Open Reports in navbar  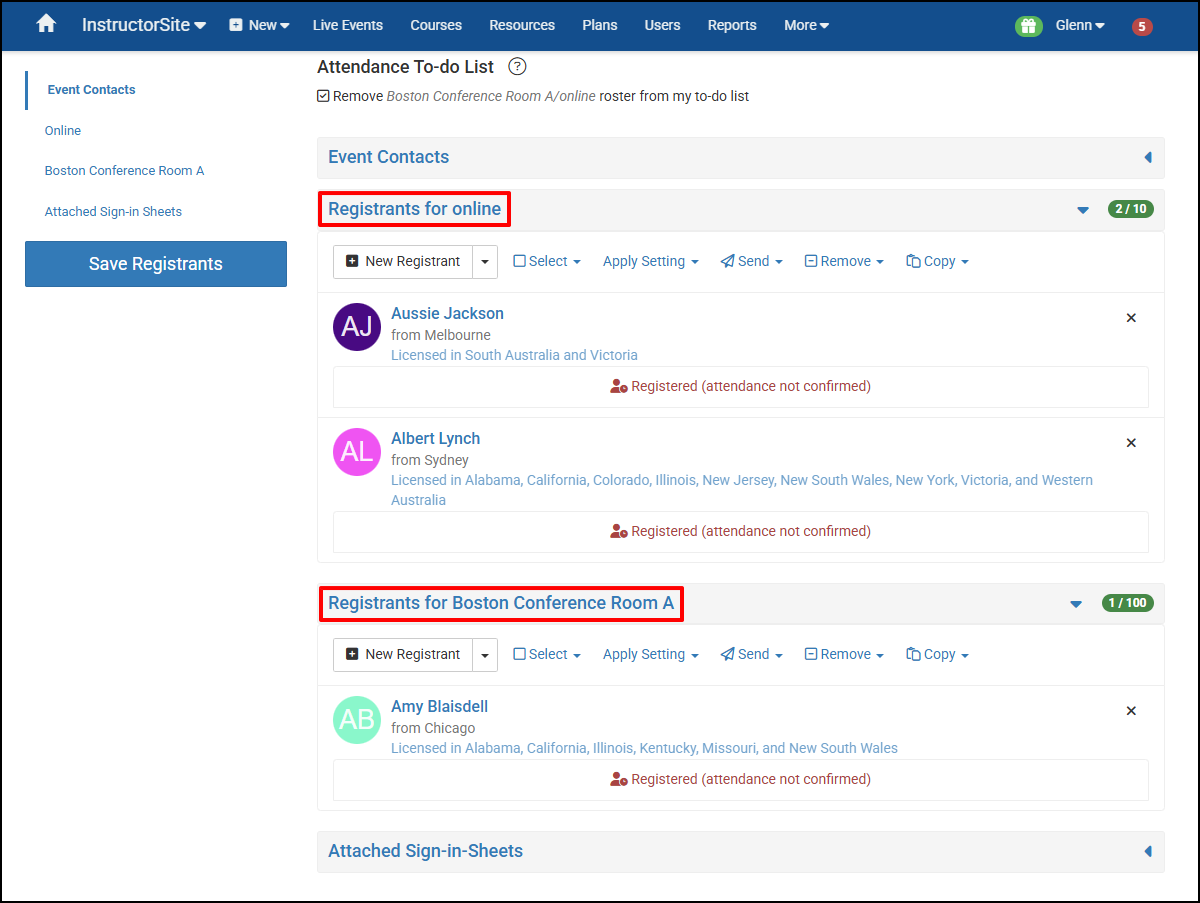[x=732, y=25]
